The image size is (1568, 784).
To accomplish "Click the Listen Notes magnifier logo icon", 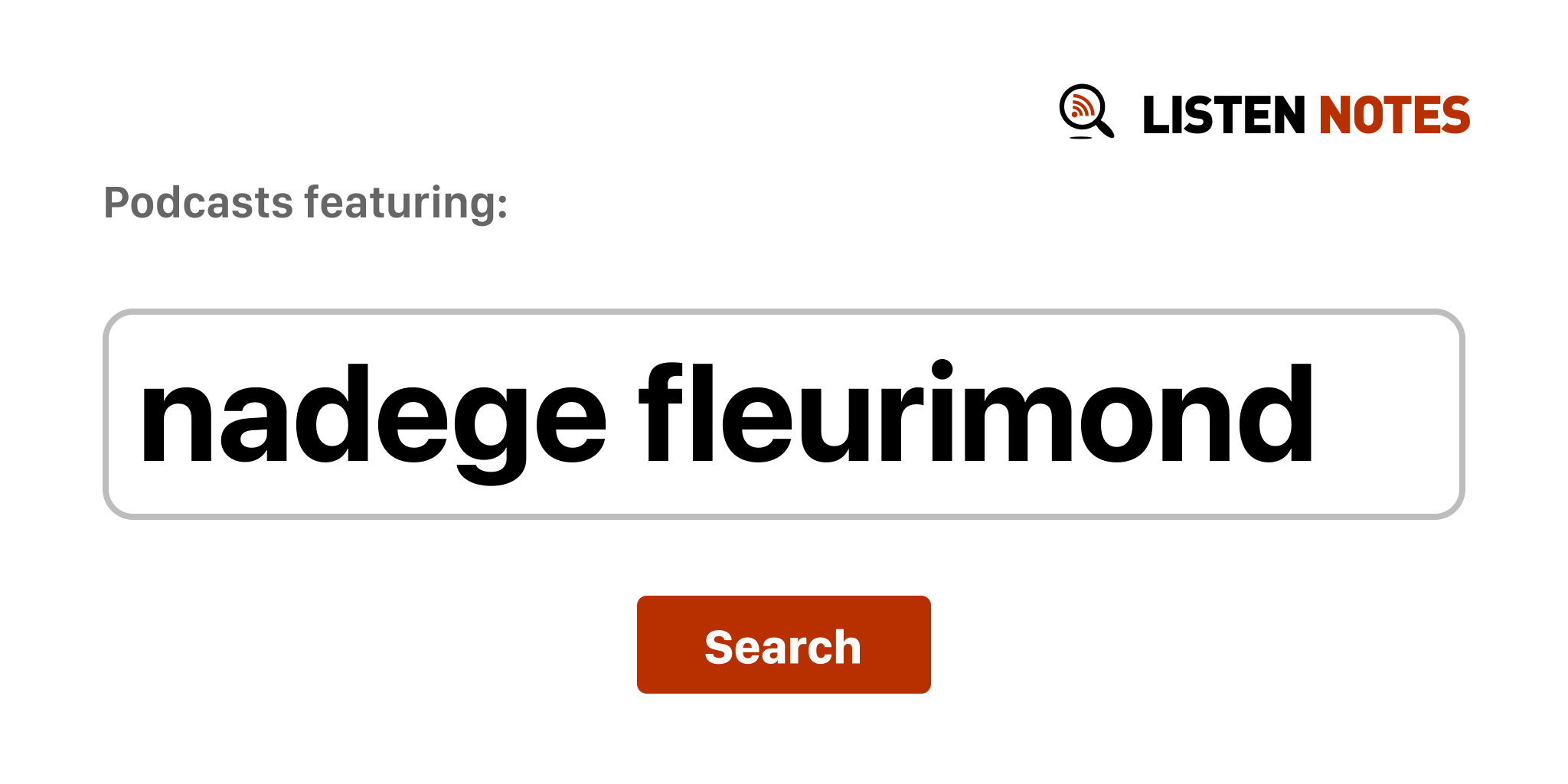I will click(1086, 112).
